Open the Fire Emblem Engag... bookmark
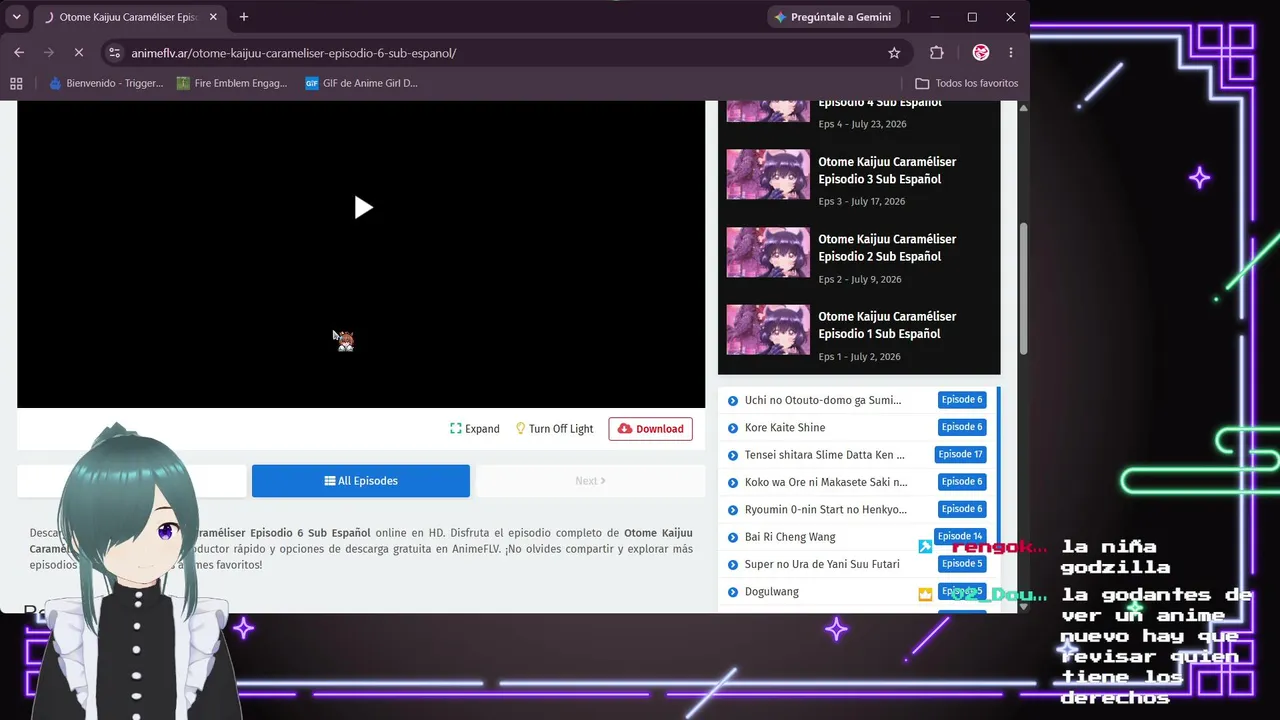The width and height of the screenshot is (1280, 720). tap(232, 83)
